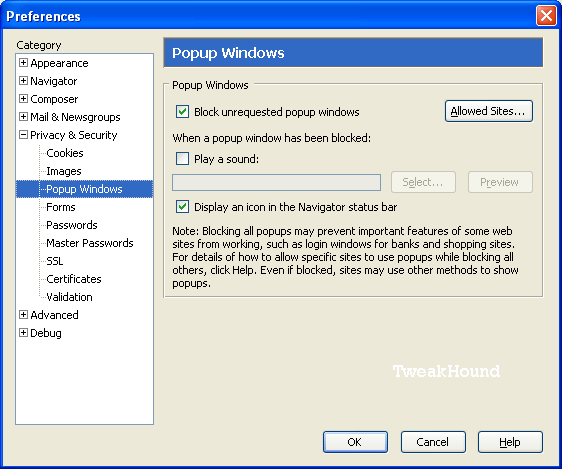
Task: Expand the Navigator category node
Action: pyautogui.click(x=23, y=81)
